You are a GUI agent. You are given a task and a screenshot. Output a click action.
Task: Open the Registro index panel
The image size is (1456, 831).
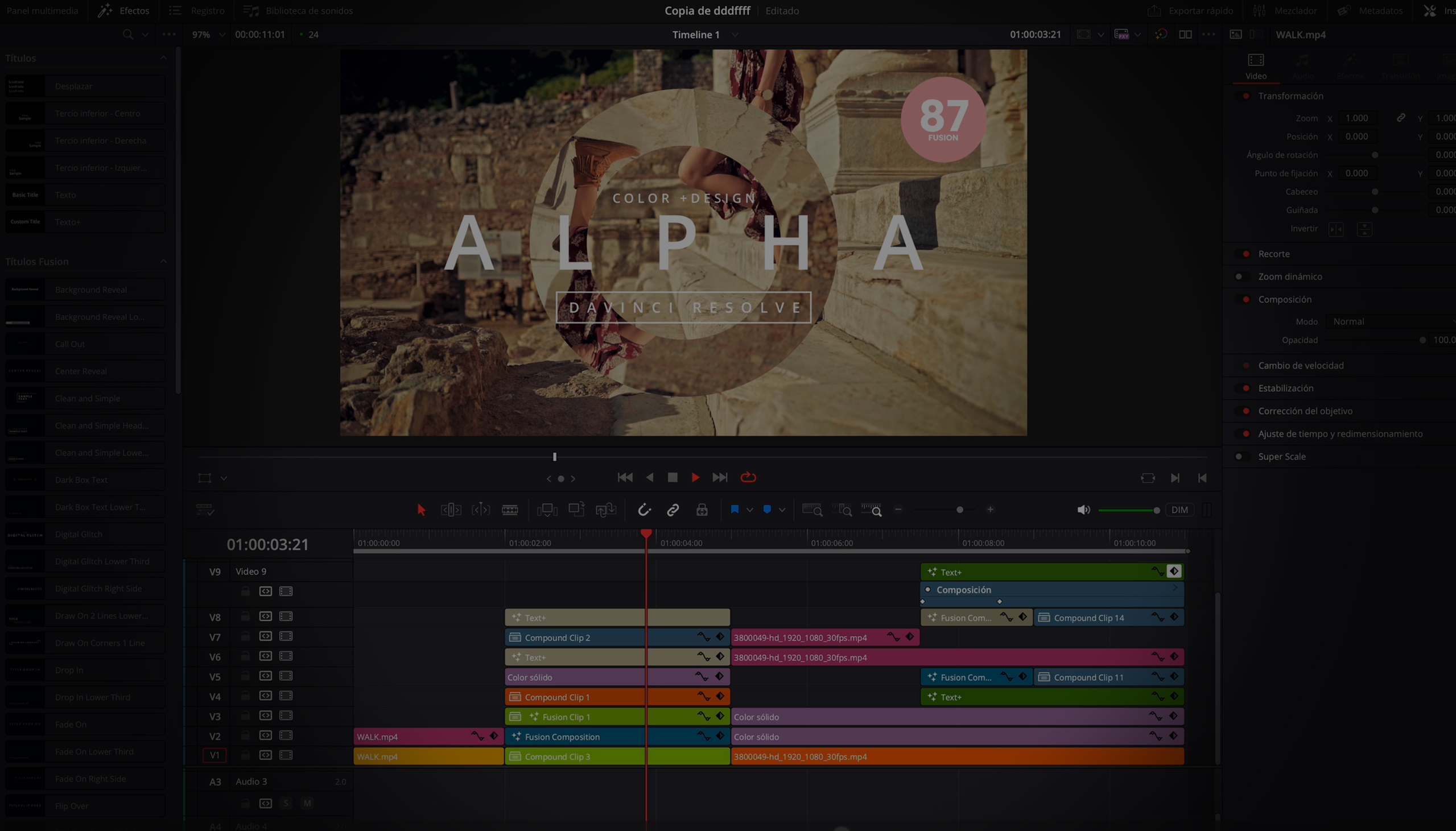(197, 10)
